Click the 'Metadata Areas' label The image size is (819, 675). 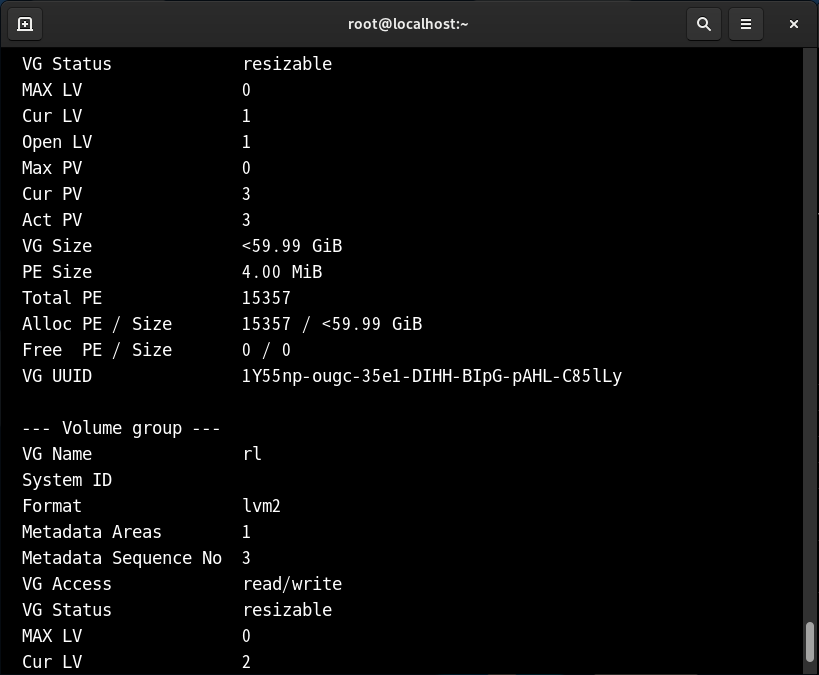pyautogui.click(x=92, y=532)
